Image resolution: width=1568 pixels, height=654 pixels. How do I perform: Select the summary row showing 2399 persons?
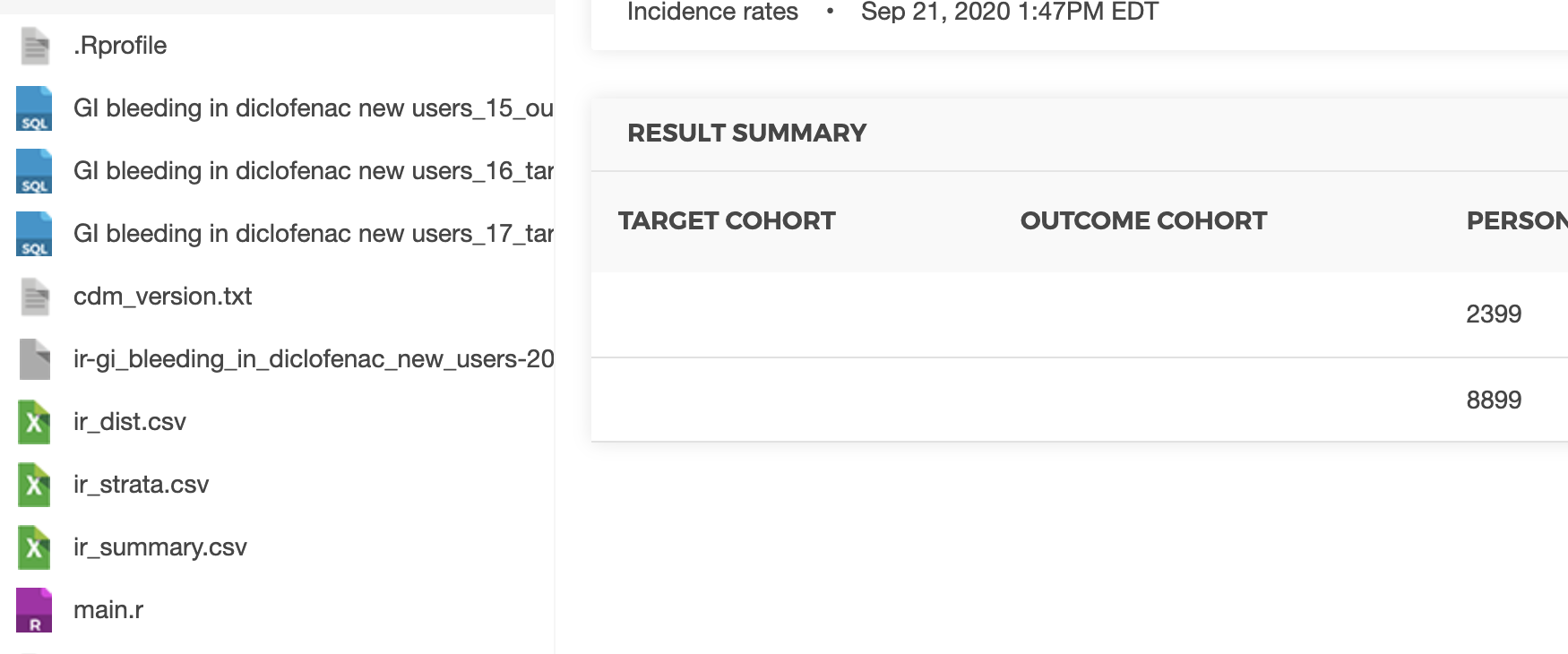[1075, 314]
